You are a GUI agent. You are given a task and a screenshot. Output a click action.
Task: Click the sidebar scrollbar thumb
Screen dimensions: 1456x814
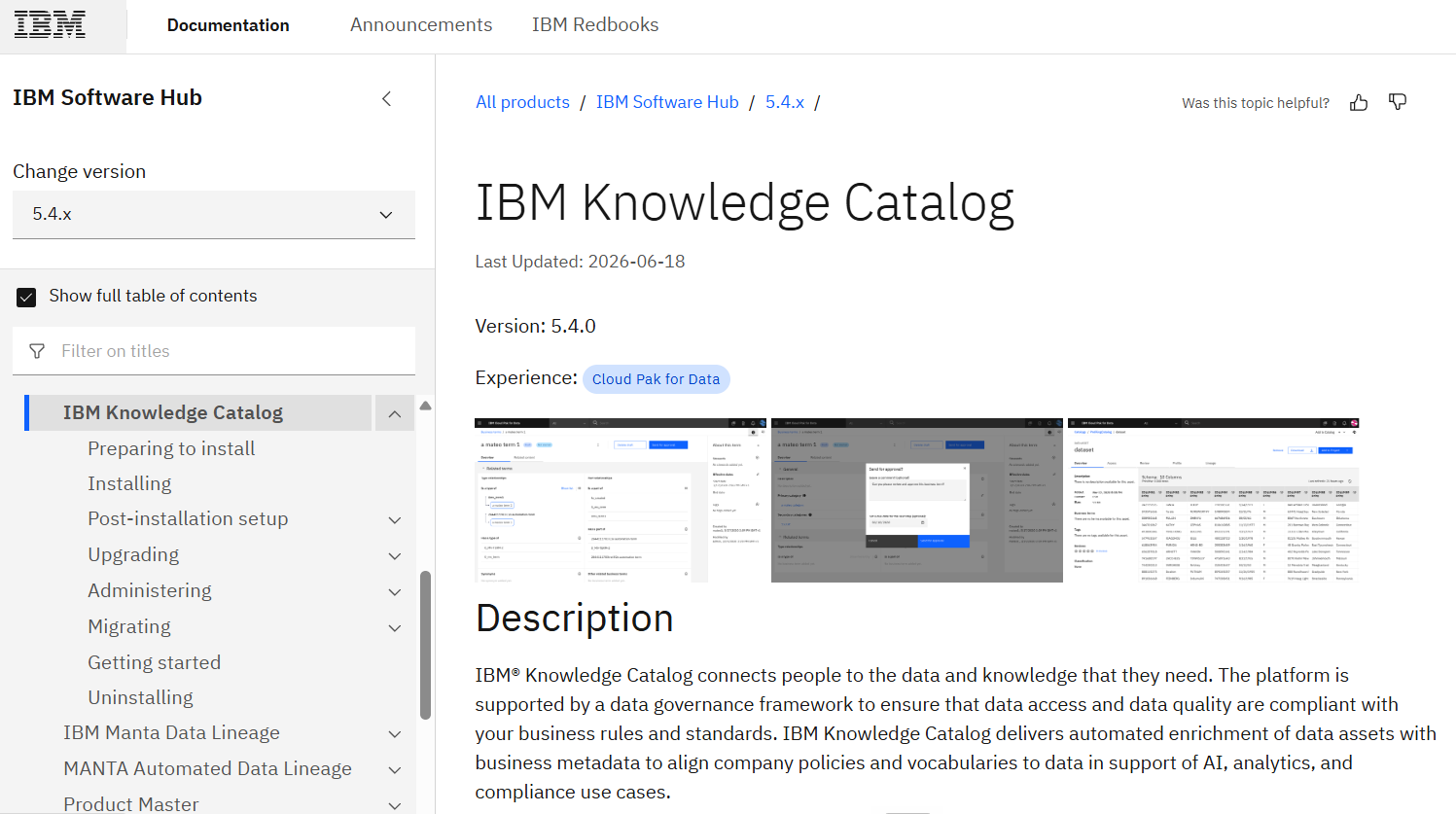coord(425,645)
